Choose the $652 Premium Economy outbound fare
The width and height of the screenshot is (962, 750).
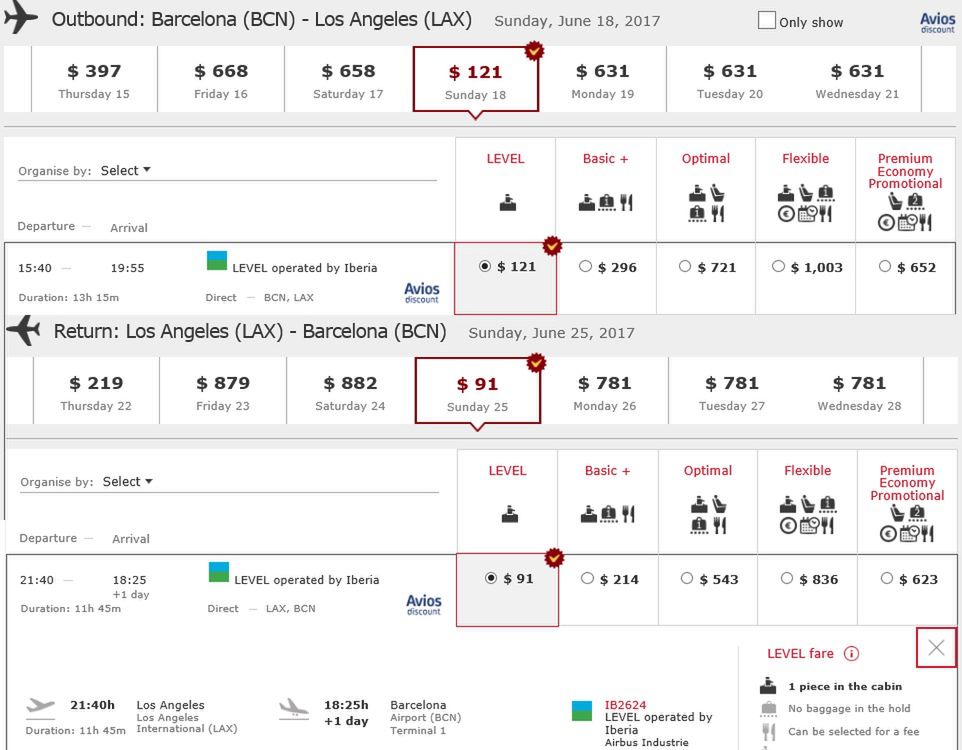pos(885,267)
